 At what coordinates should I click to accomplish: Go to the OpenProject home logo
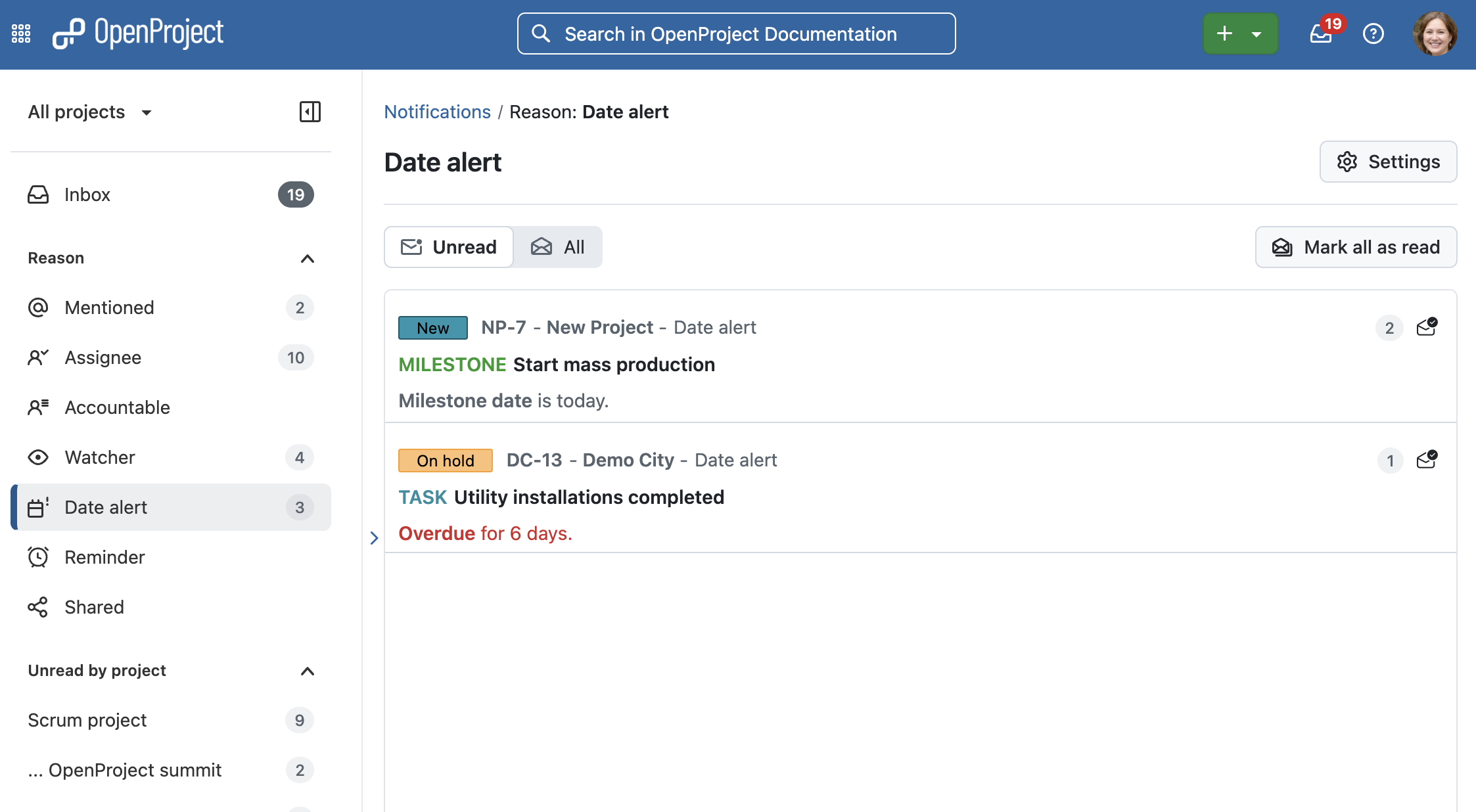[138, 34]
